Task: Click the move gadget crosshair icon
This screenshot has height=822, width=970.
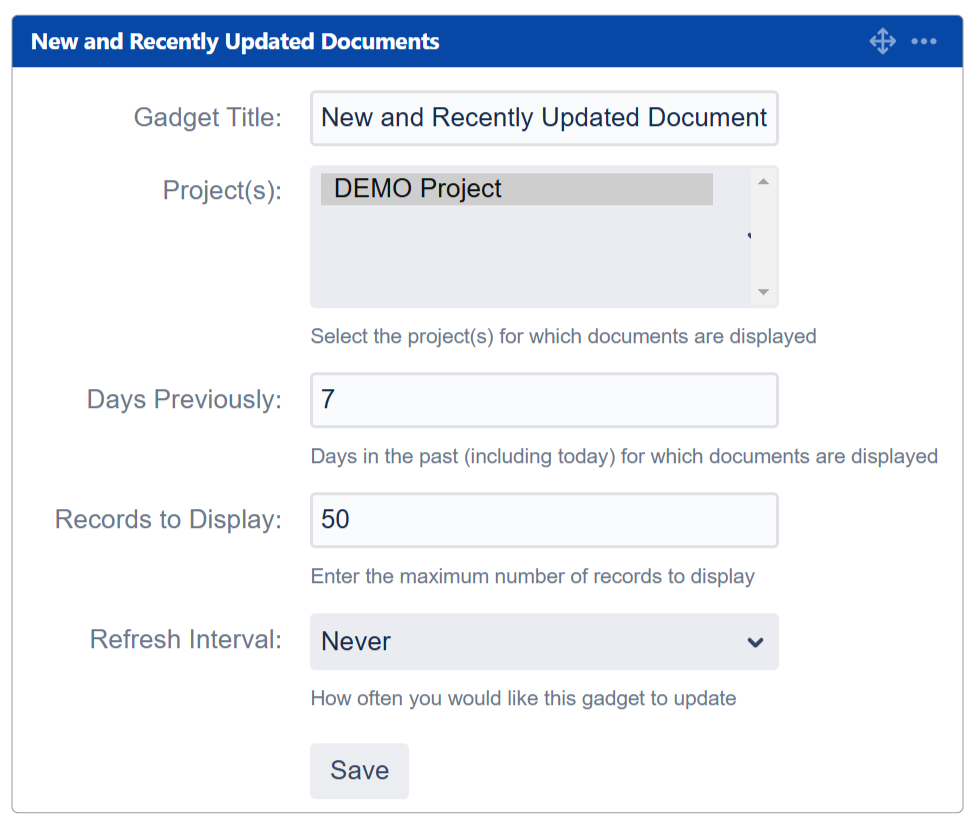Action: point(883,41)
